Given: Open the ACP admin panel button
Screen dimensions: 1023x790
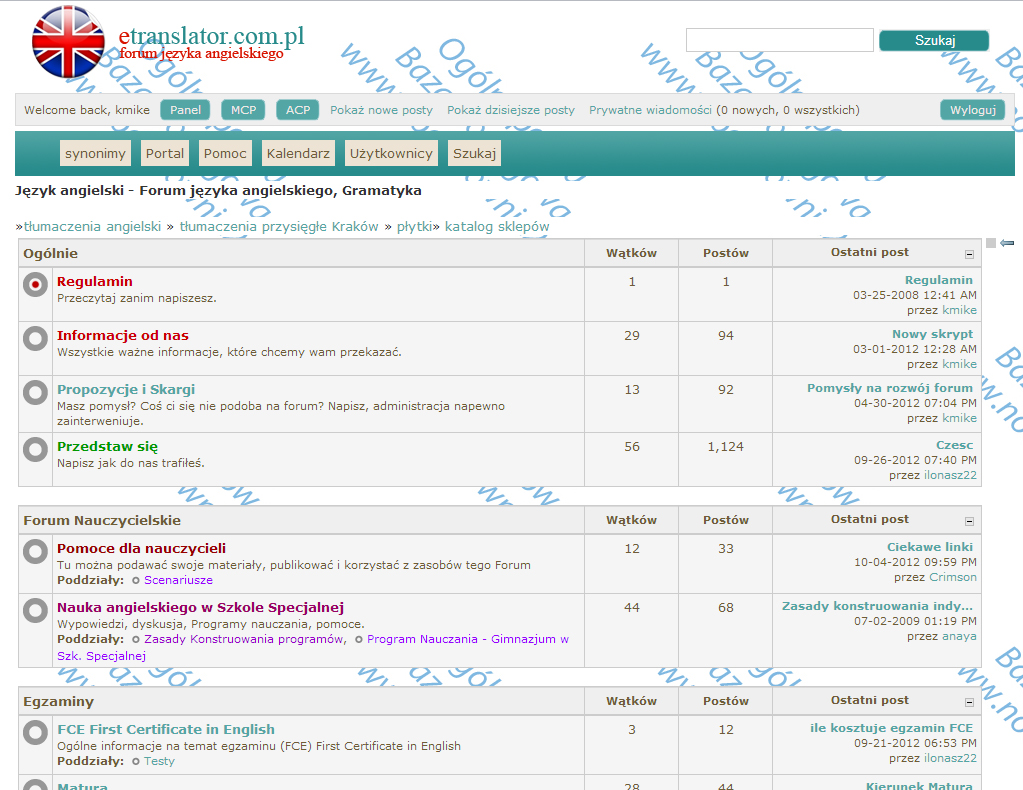Looking at the screenshot, I should (x=298, y=110).
